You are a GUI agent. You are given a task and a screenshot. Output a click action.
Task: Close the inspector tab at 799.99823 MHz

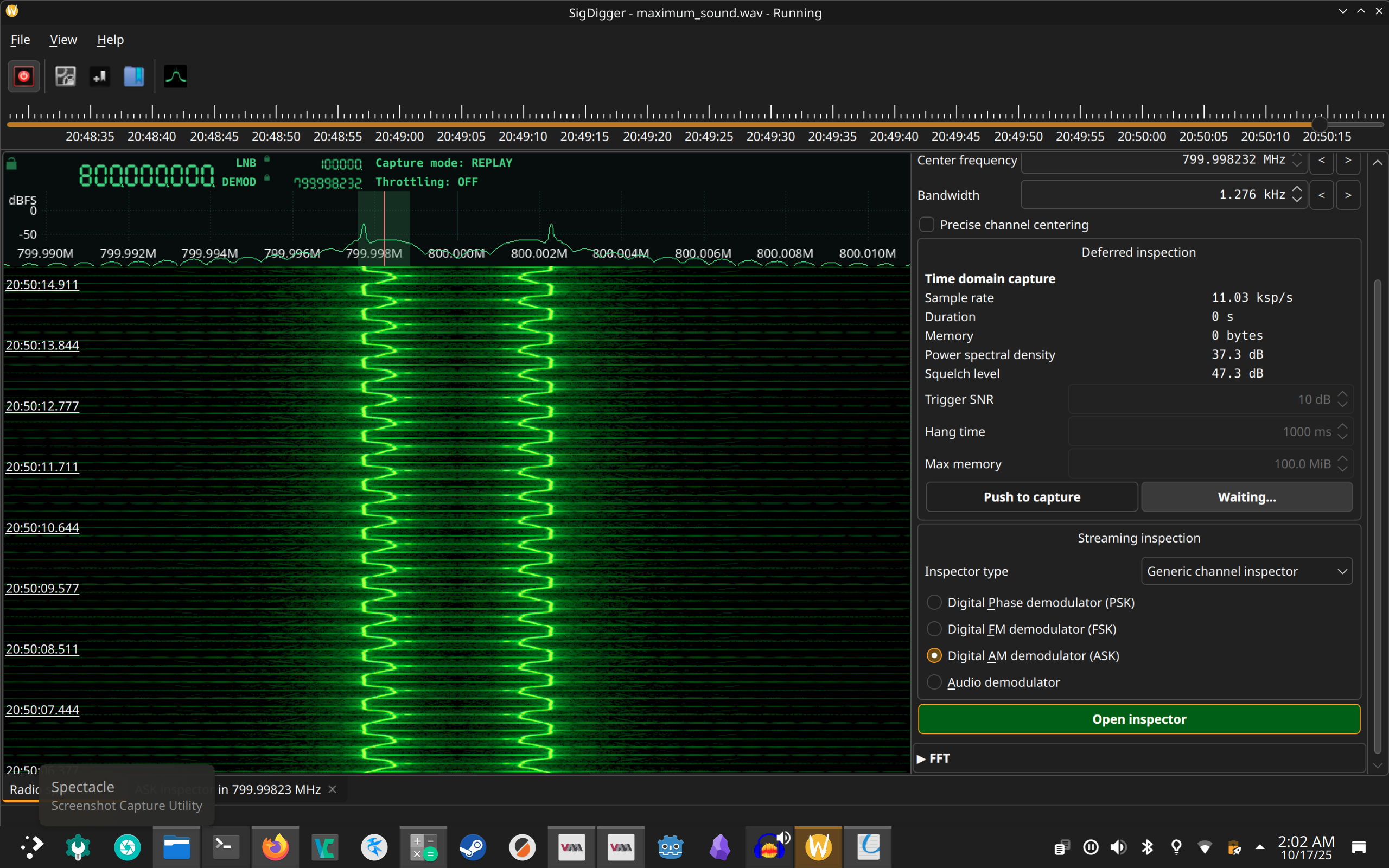click(332, 789)
